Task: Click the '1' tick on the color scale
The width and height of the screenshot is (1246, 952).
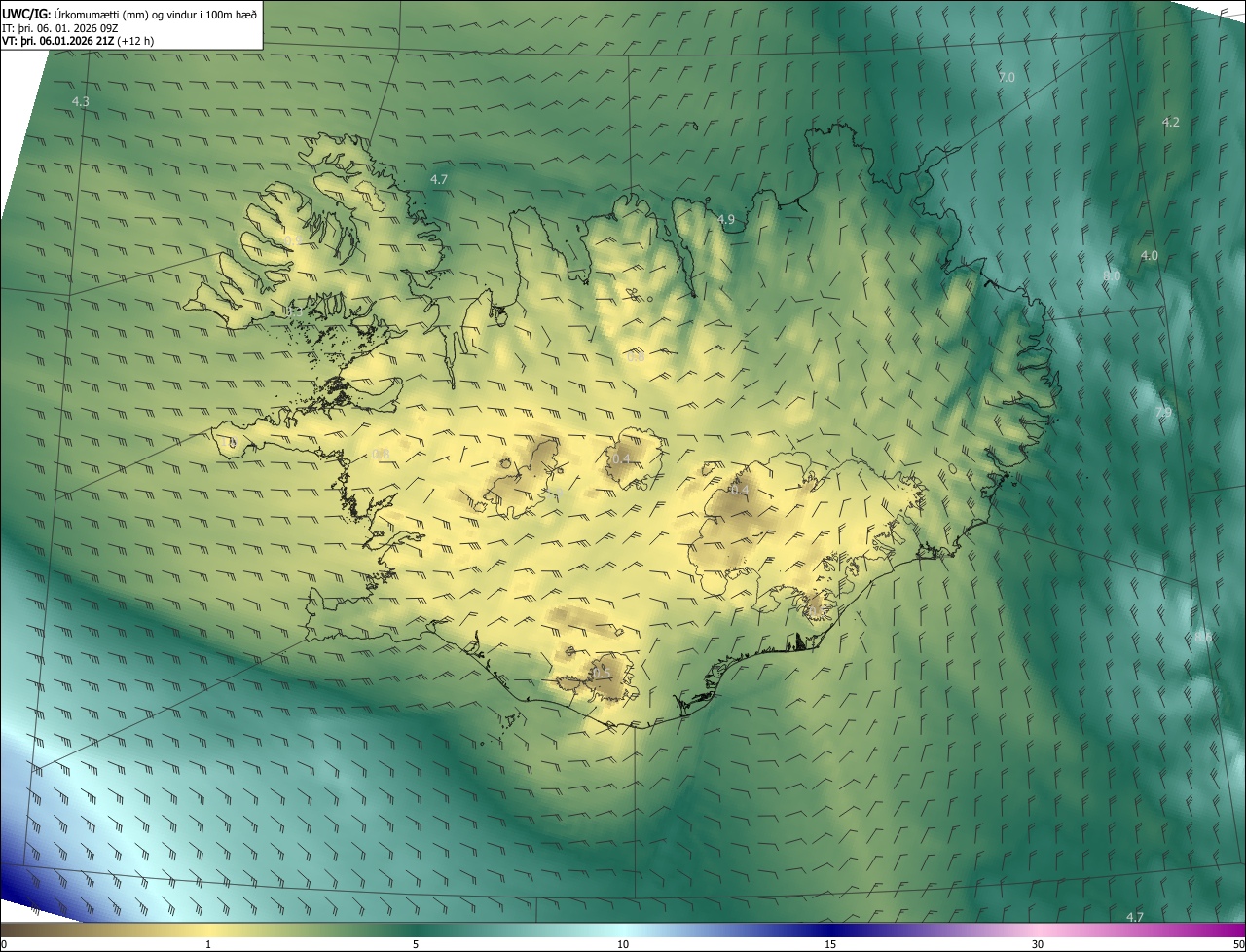Action: click(x=208, y=945)
